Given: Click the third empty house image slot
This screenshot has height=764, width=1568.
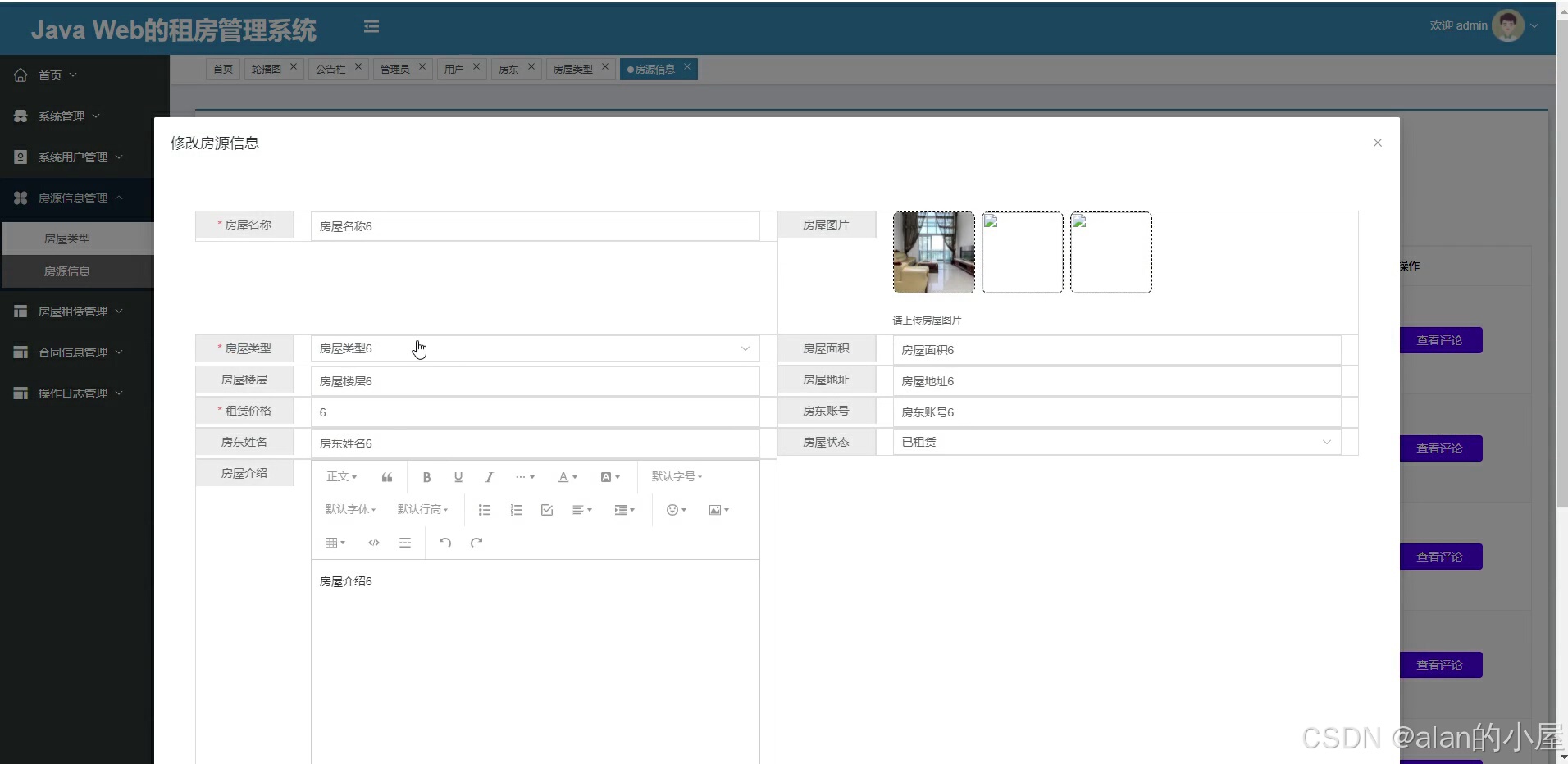Looking at the screenshot, I should 1111,252.
